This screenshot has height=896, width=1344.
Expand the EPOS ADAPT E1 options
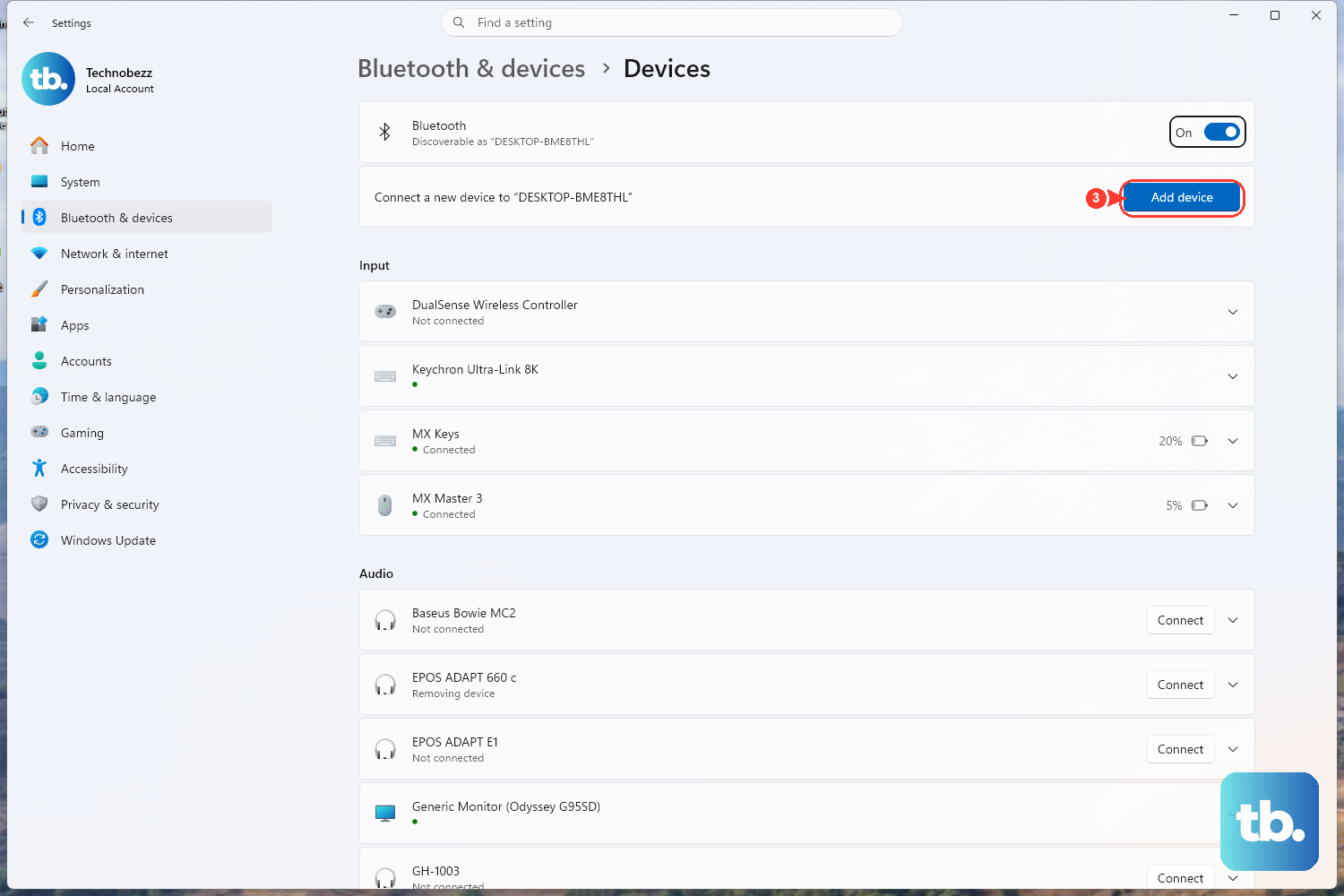click(x=1233, y=749)
